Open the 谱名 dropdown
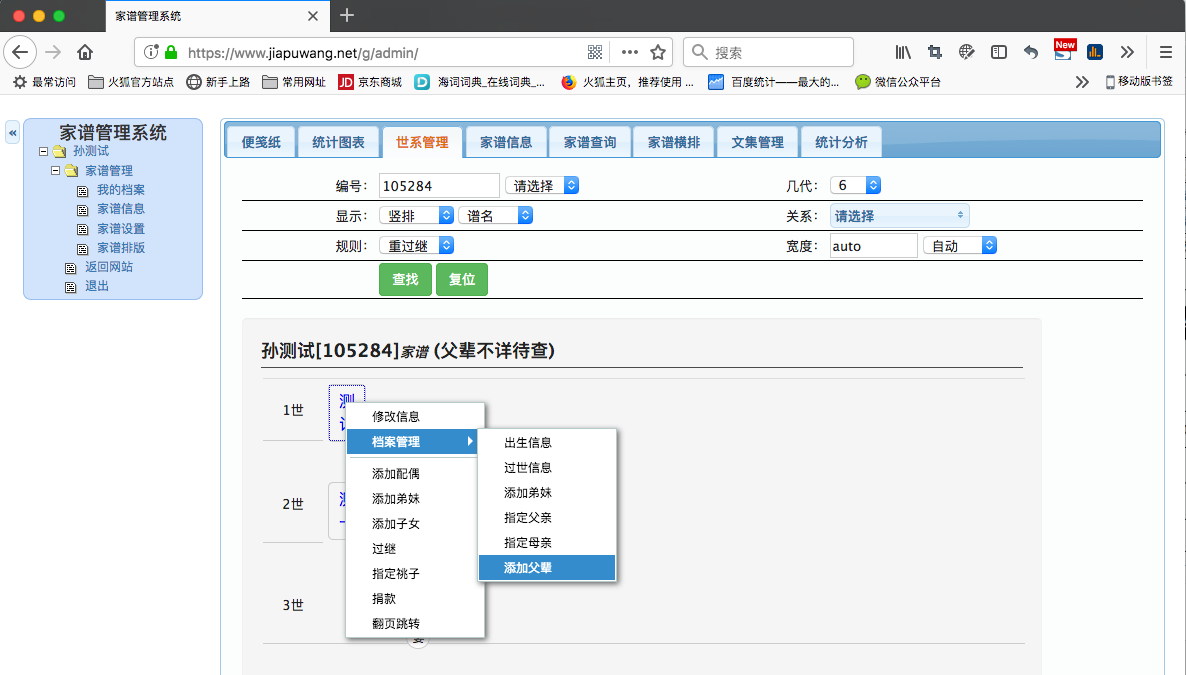This screenshot has height=675, width=1186. pos(495,216)
